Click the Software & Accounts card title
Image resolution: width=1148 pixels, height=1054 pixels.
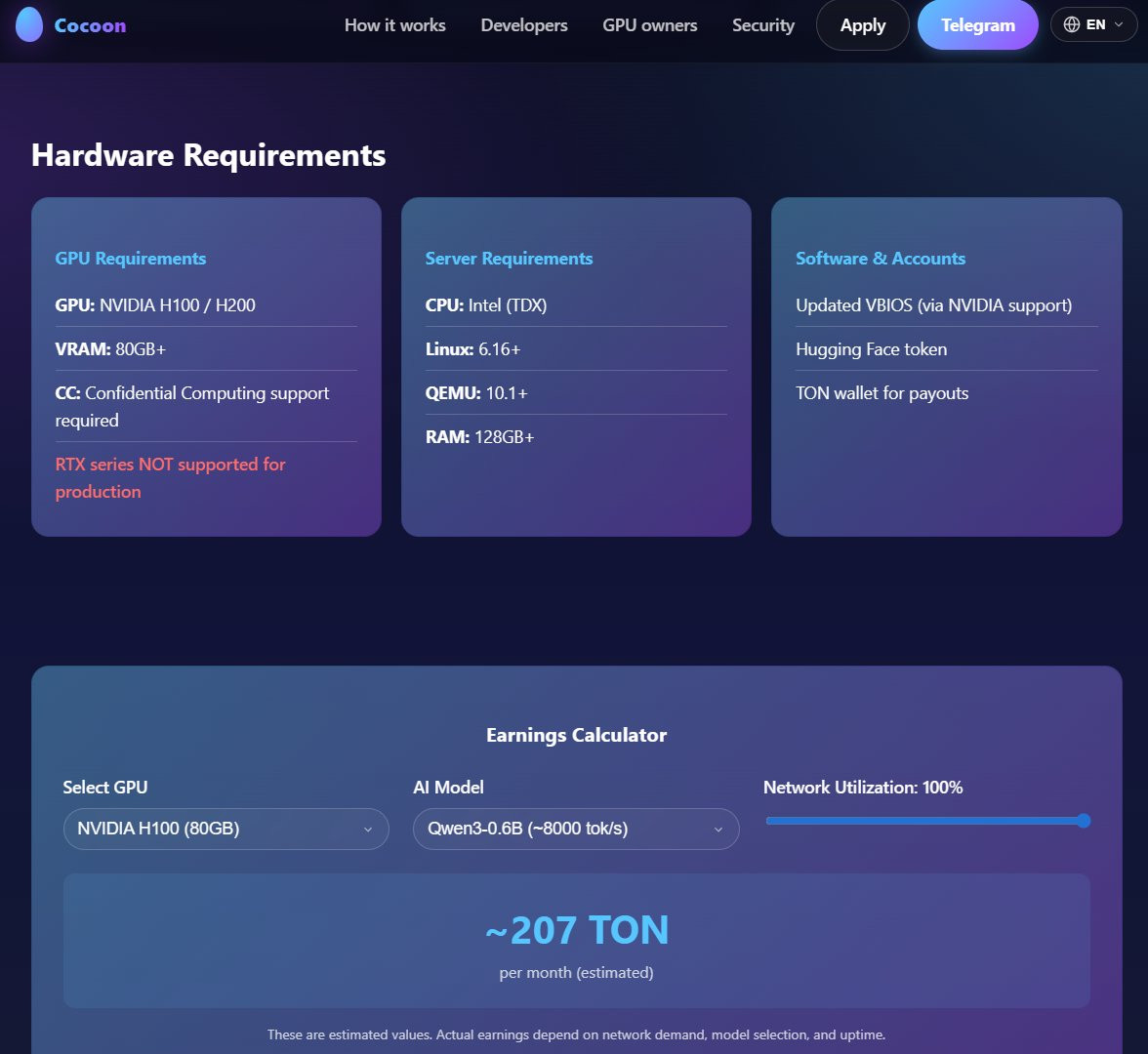tap(881, 259)
